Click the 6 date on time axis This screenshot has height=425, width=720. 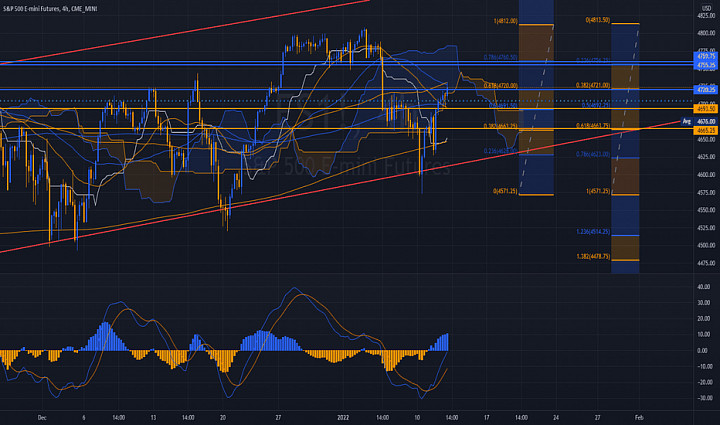click(x=84, y=418)
